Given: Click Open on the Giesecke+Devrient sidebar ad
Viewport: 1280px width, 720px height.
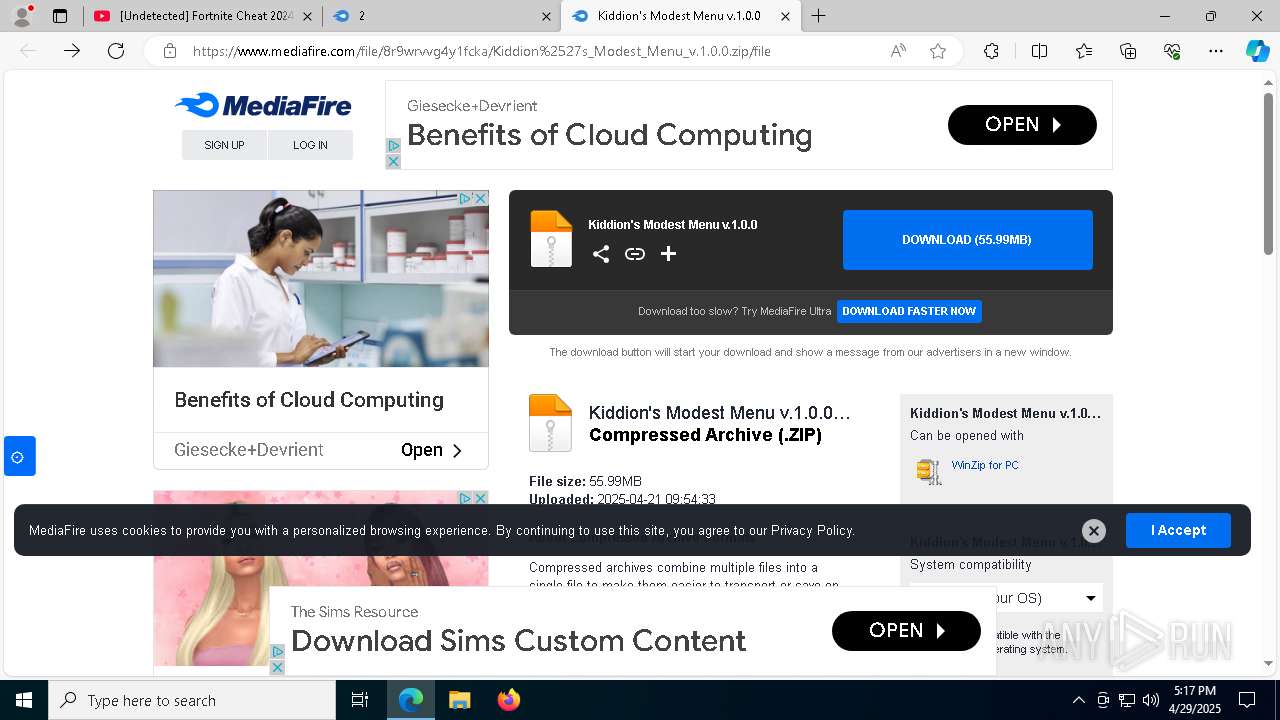Looking at the screenshot, I should 432,450.
